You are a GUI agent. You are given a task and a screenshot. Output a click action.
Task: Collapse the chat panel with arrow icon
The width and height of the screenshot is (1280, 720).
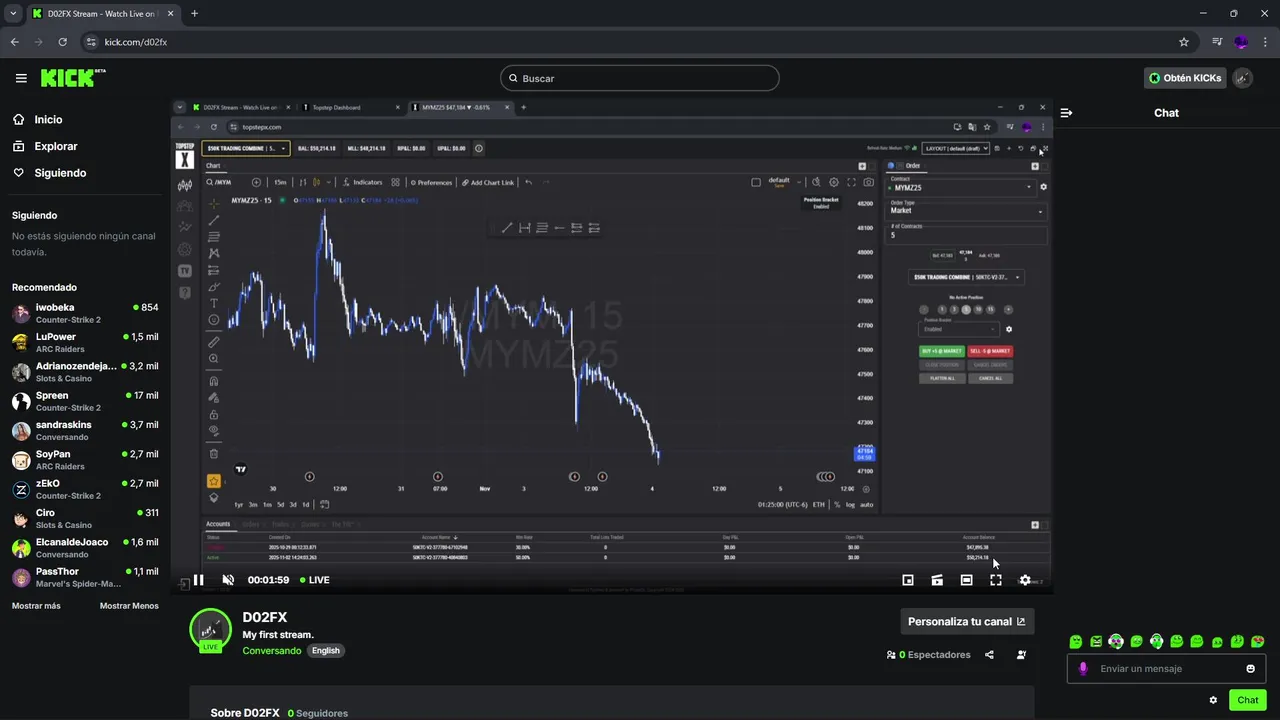(x=1066, y=113)
